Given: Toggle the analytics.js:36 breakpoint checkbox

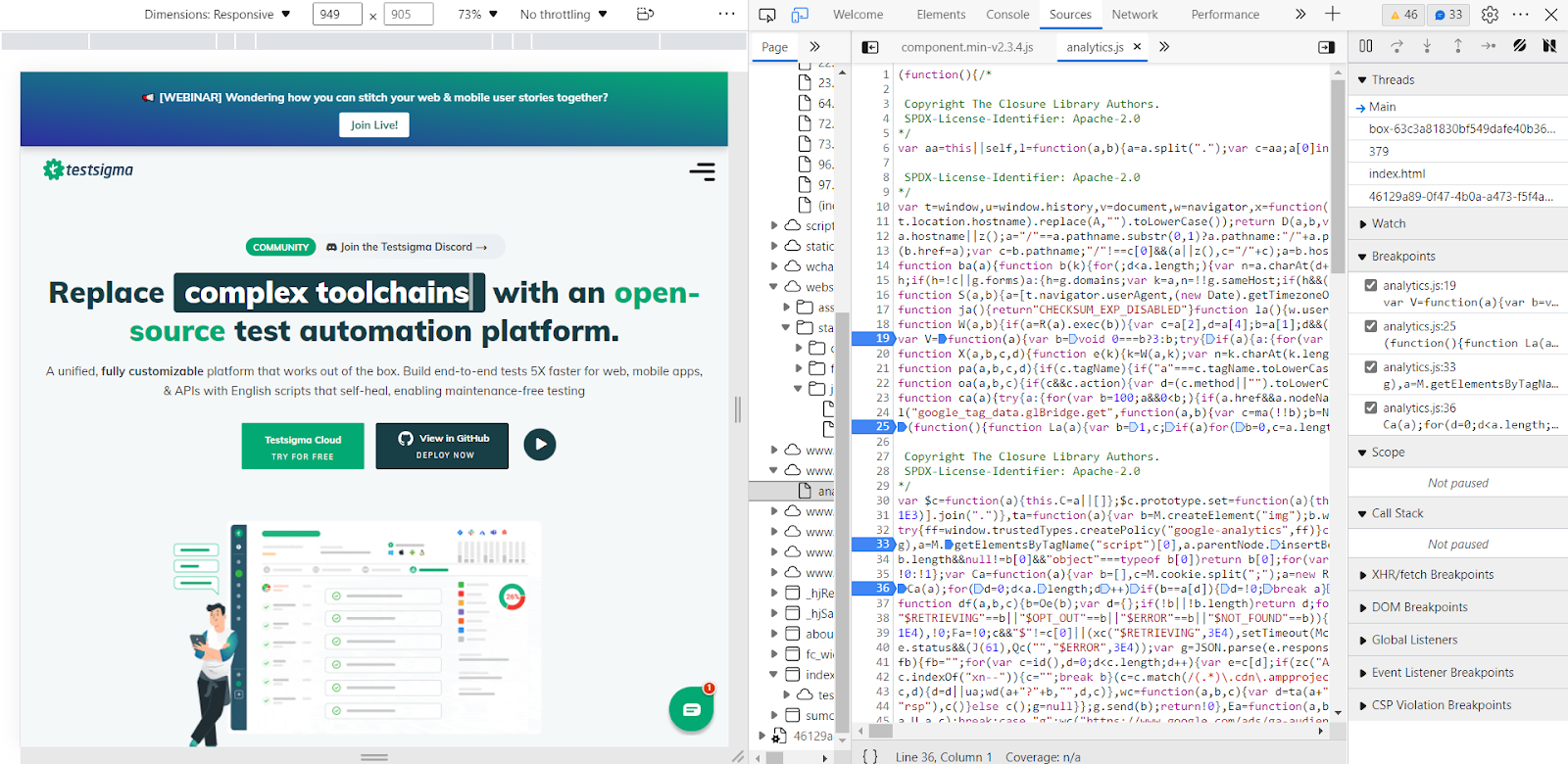Looking at the screenshot, I should click(x=1371, y=407).
